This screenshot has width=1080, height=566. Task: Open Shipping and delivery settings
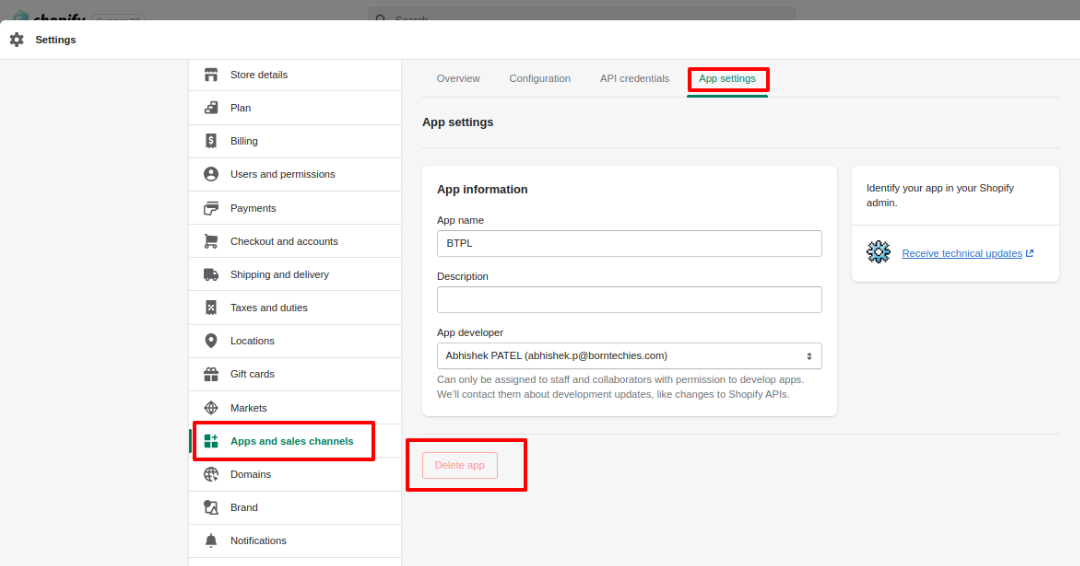click(x=295, y=274)
